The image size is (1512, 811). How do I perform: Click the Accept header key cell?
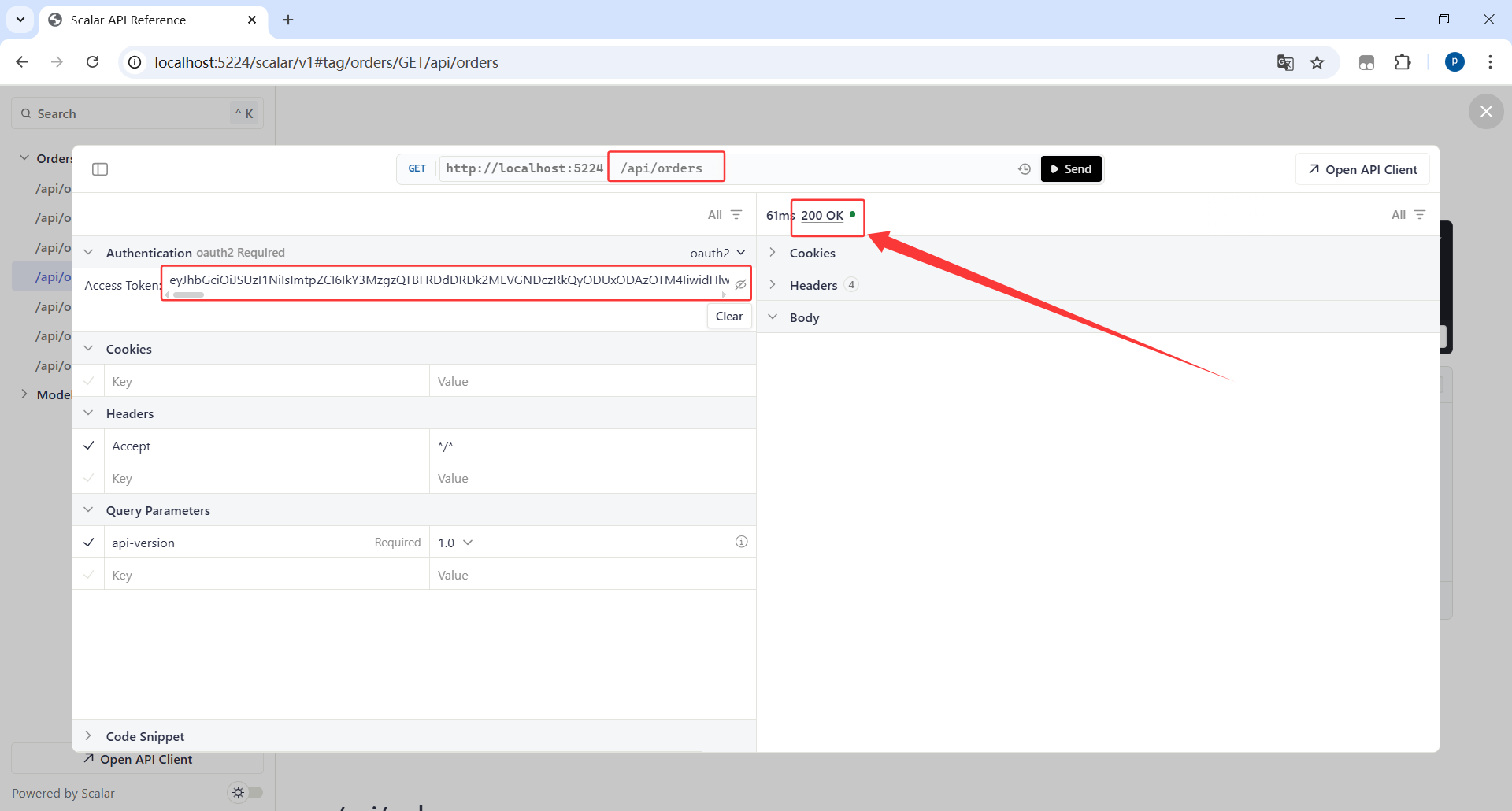[267, 446]
